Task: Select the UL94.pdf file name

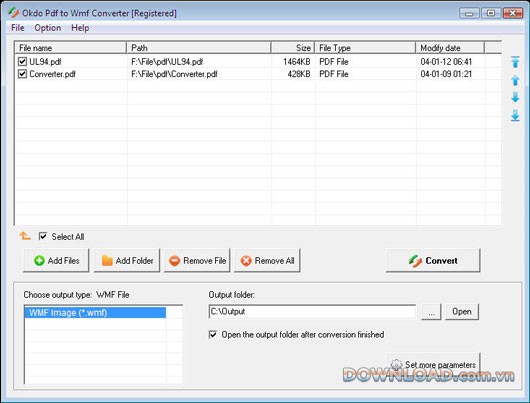Action: [45, 62]
